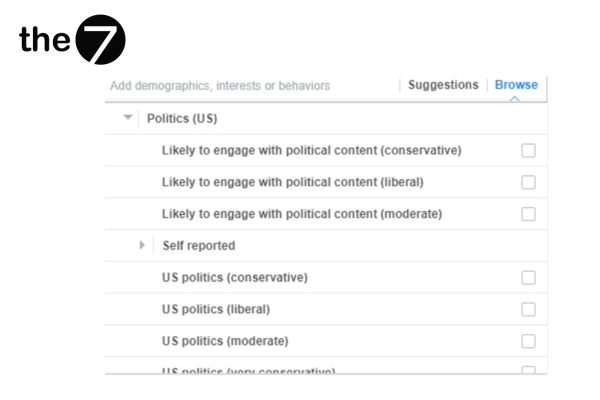Choose the US politics (moderate) row
Viewport: 600px width, 400px height.
pos(224,341)
